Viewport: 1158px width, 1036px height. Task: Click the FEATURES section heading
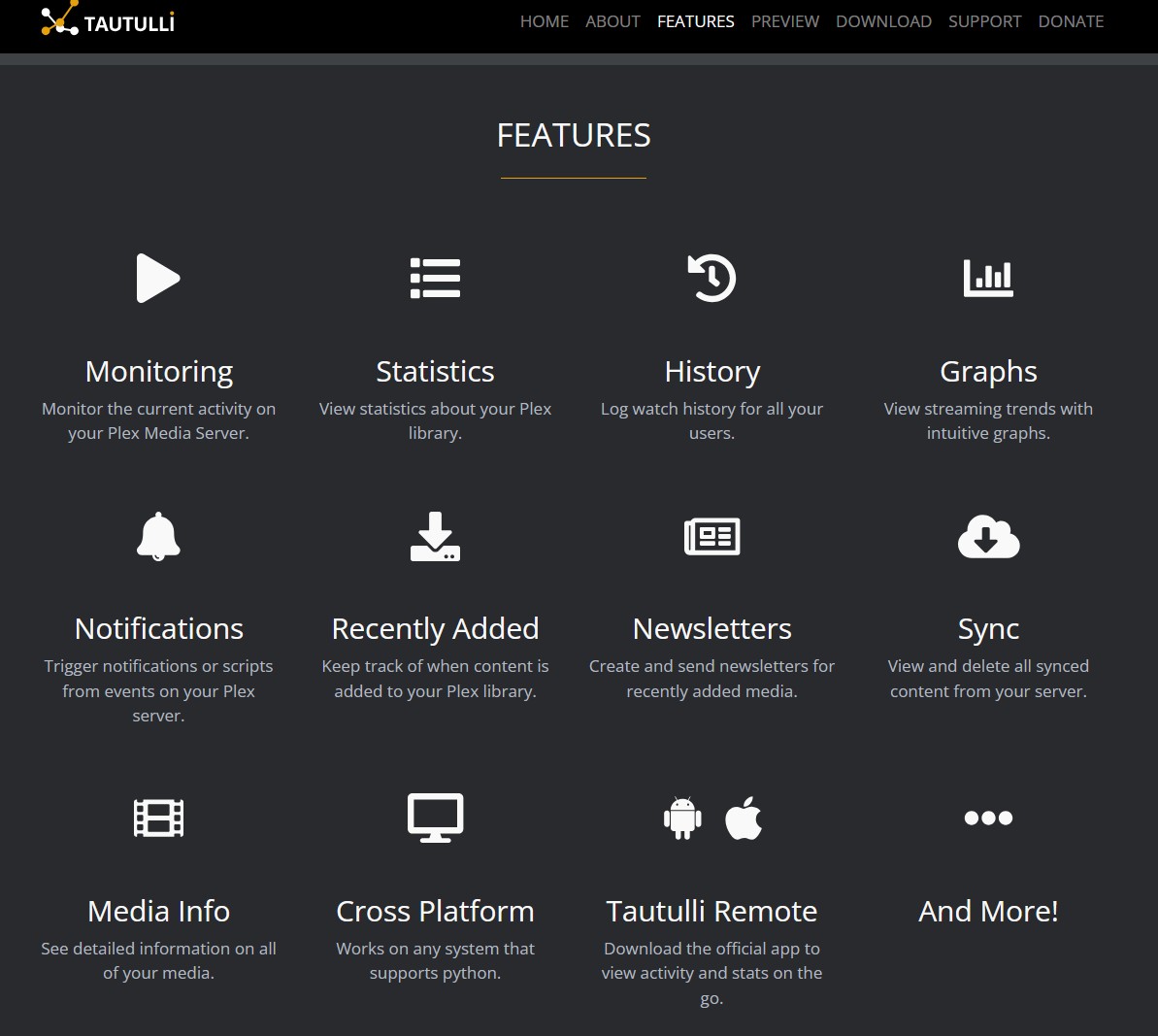(x=574, y=135)
